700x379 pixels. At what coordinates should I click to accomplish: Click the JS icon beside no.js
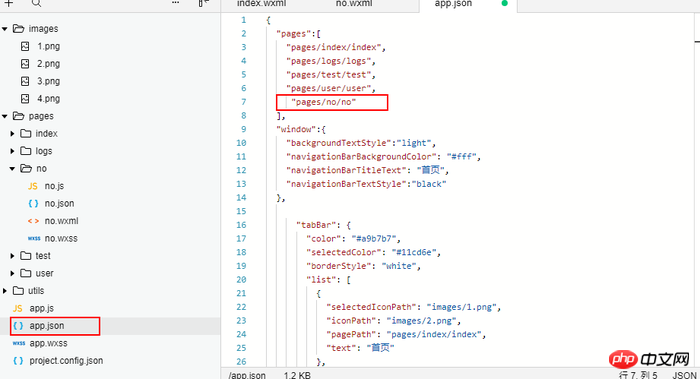(33, 186)
